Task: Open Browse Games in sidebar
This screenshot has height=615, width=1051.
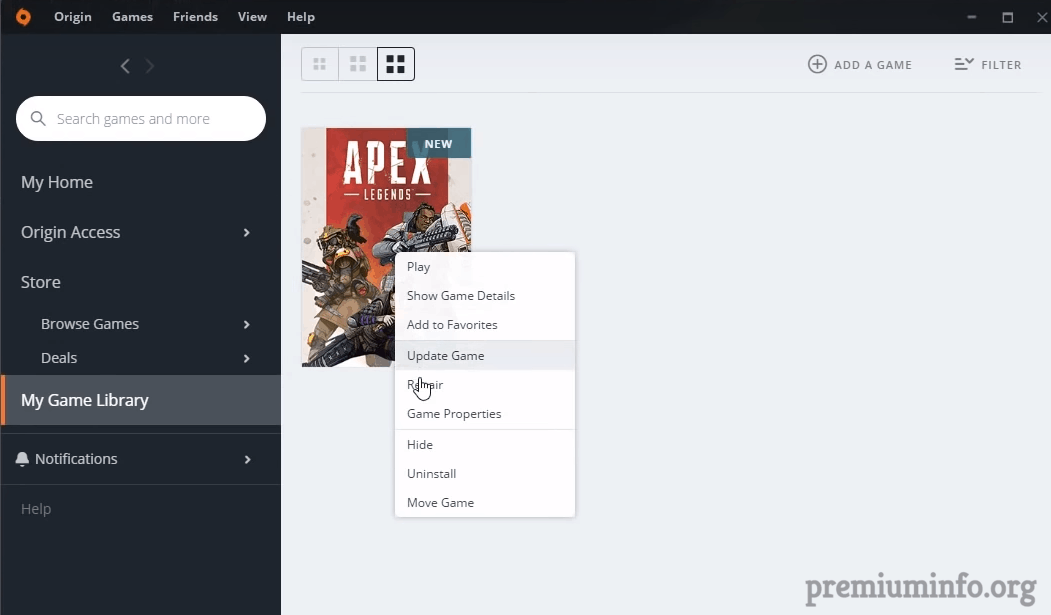Action: click(90, 324)
